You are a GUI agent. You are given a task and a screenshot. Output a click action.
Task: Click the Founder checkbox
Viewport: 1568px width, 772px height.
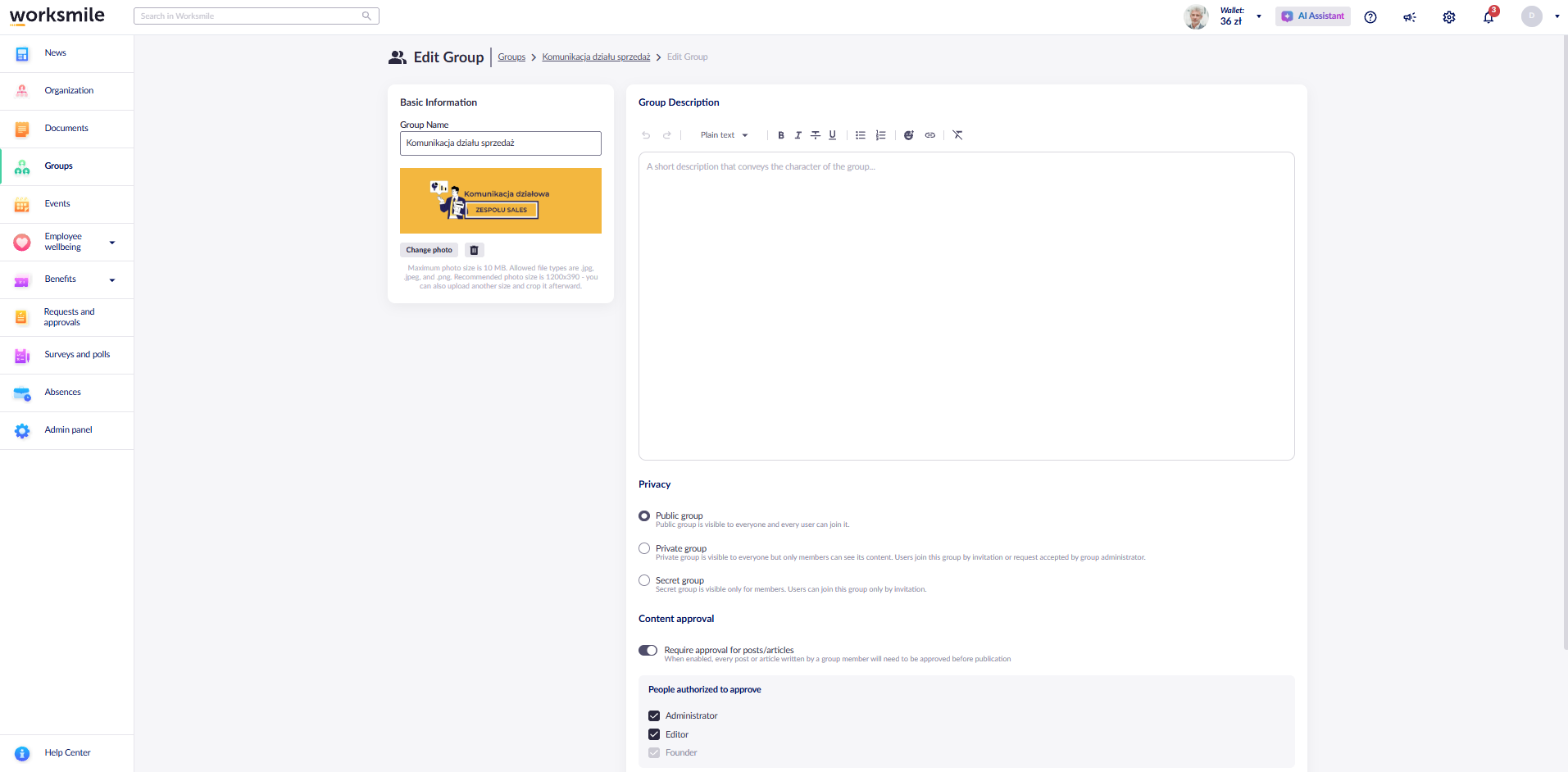coord(654,752)
